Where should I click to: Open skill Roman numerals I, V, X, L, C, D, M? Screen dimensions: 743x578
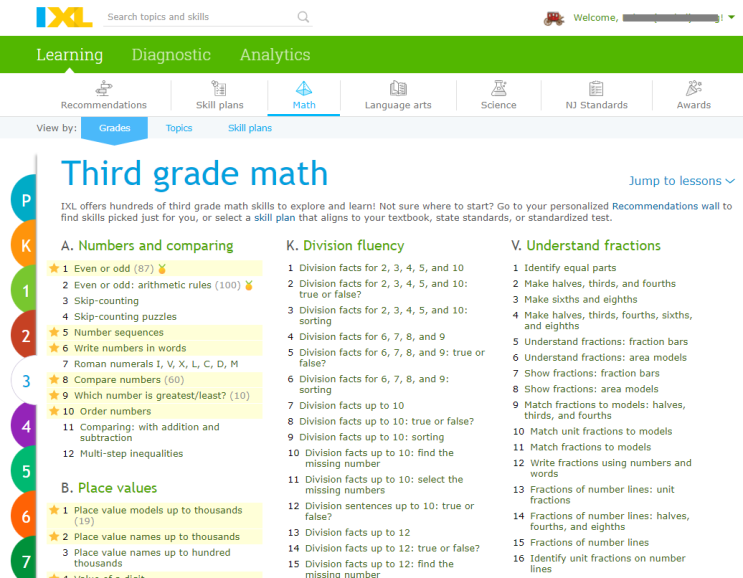(x=156, y=364)
